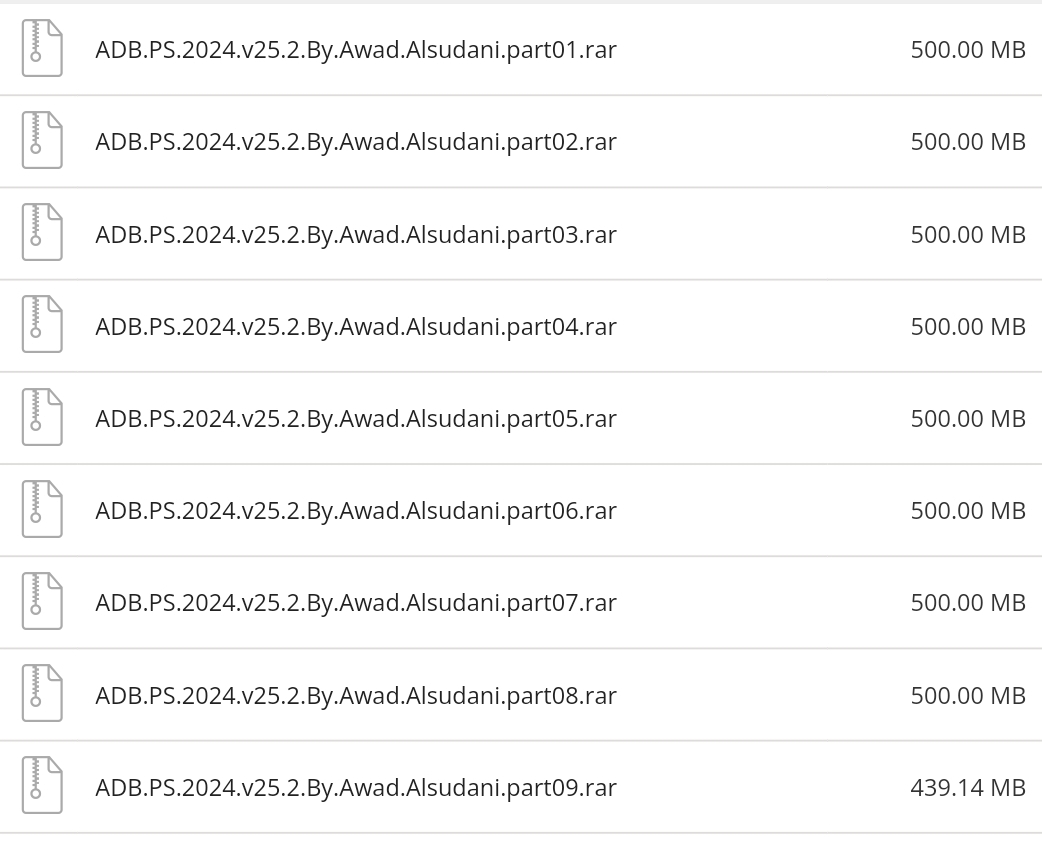Open ADB.PS.2024.v25.2.By.Awad.Alsudani.part01.rar file name
This screenshot has height=847, width=1042.
click(x=355, y=49)
